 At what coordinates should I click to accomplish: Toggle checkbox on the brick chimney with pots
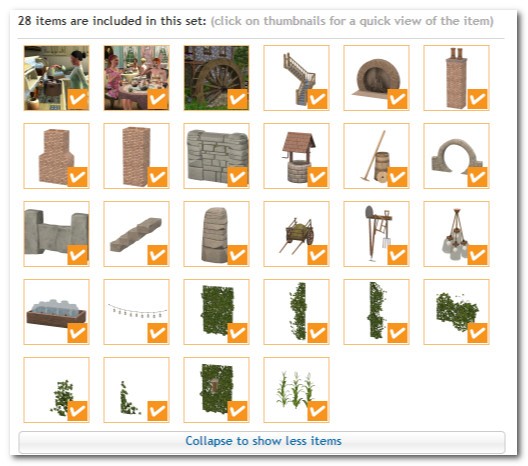coord(477,99)
